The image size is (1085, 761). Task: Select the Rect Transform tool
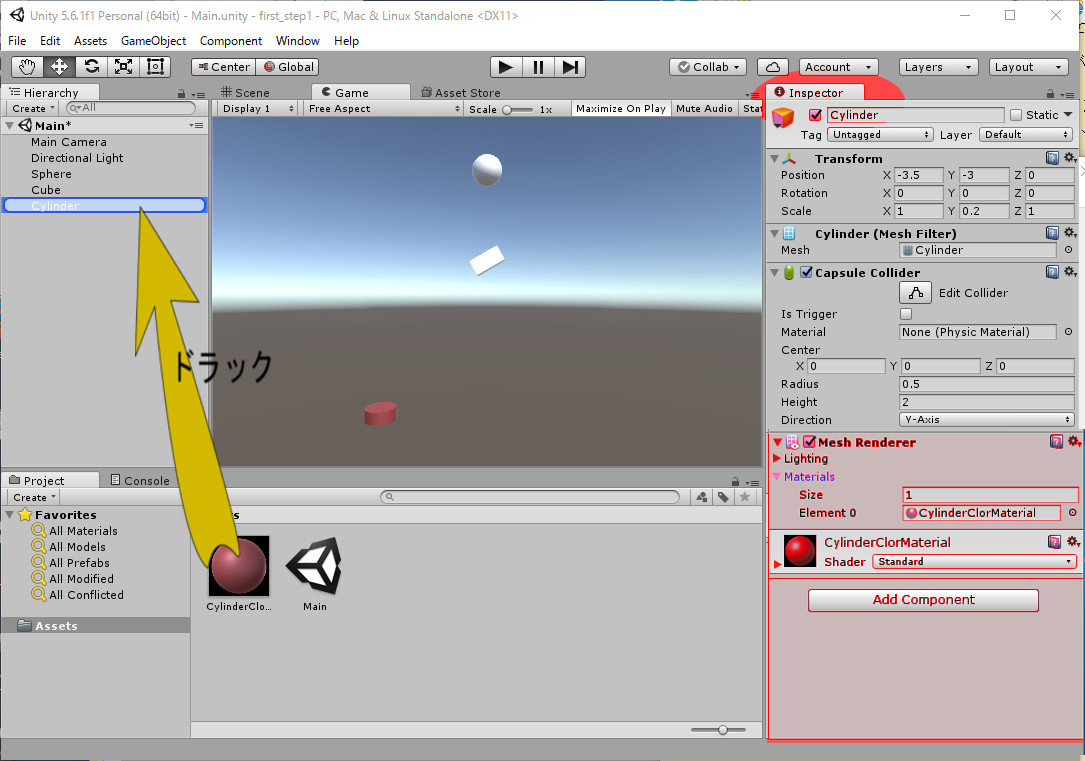point(155,67)
